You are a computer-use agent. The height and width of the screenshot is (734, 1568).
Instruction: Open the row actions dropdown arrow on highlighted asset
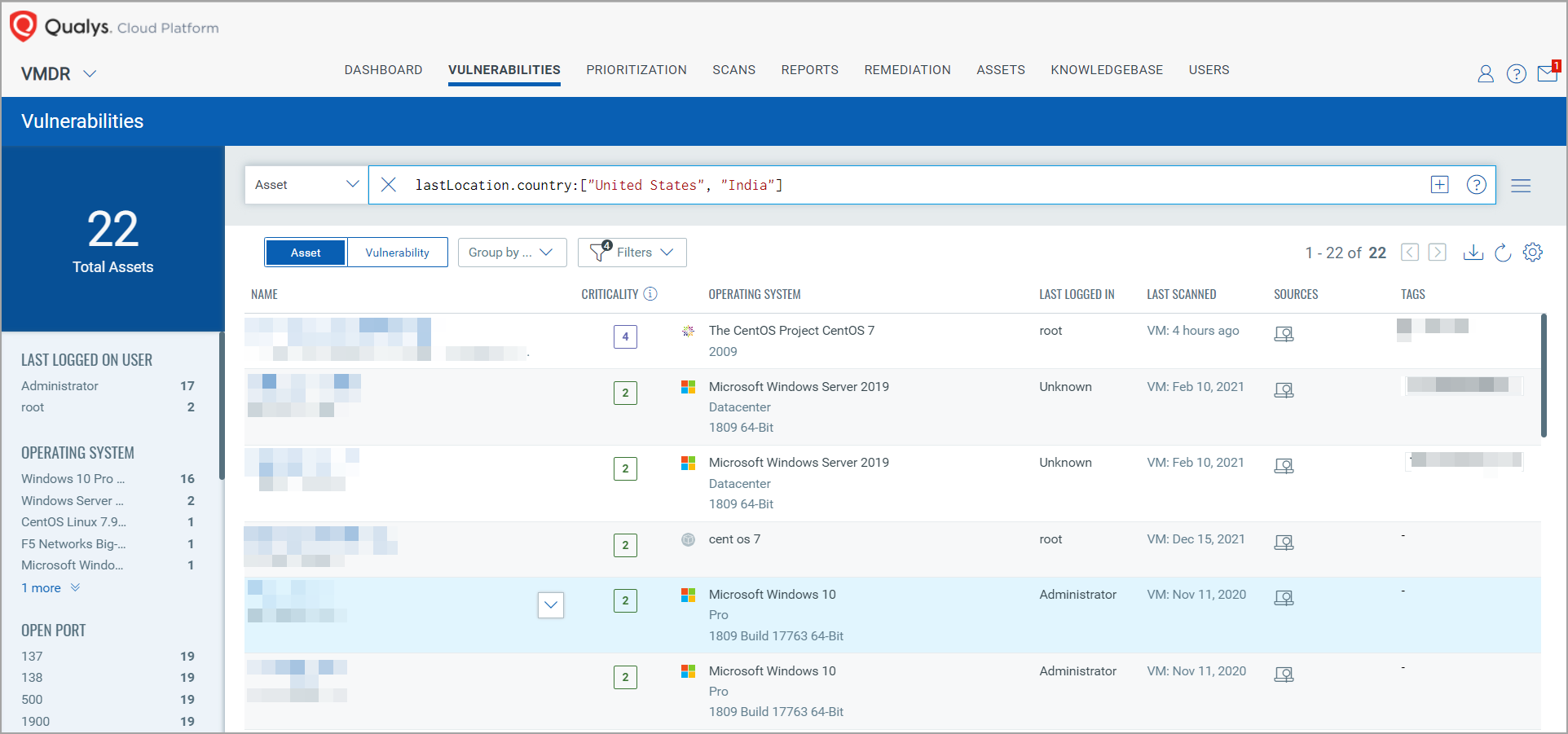pos(551,604)
